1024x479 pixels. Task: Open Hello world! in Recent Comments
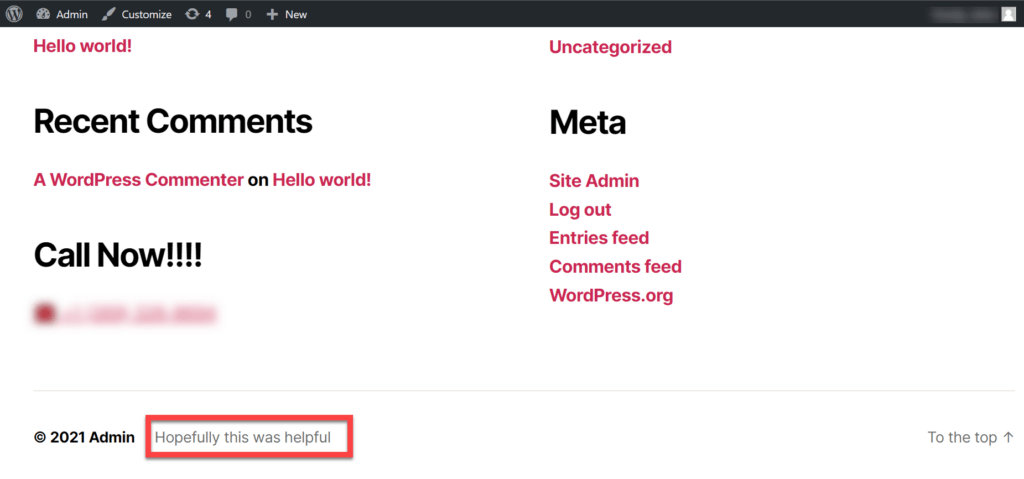pos(322,180)
